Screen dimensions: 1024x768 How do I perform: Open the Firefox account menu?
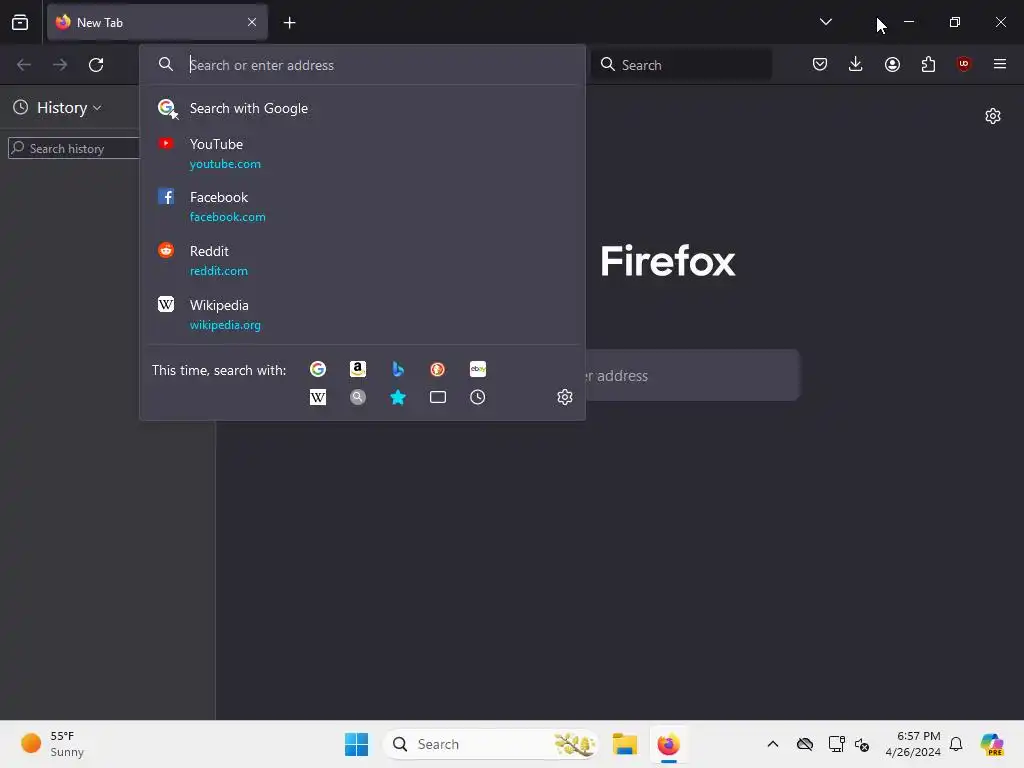point(892,64)
